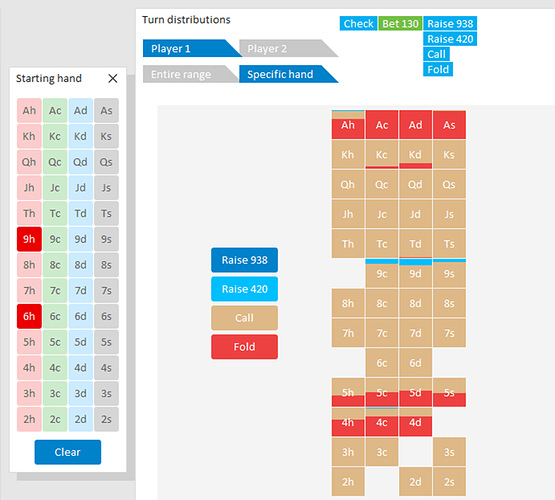
Task: Select Fold in the top action tree
Action: pyautogui.click(x=438, y=69)
